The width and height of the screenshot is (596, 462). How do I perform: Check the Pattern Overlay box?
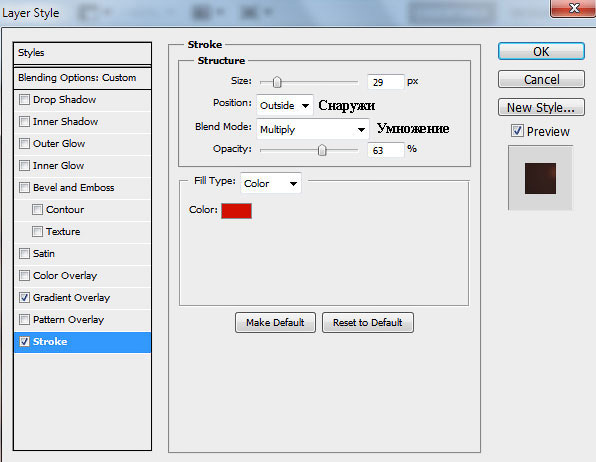pos(24,319)
